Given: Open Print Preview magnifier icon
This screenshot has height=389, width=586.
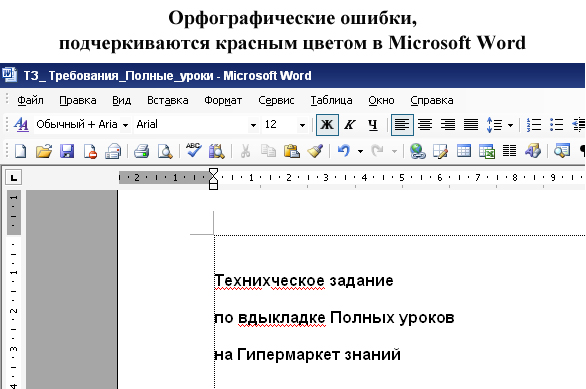Looking at the screenshot, I should tap(165, 151).
